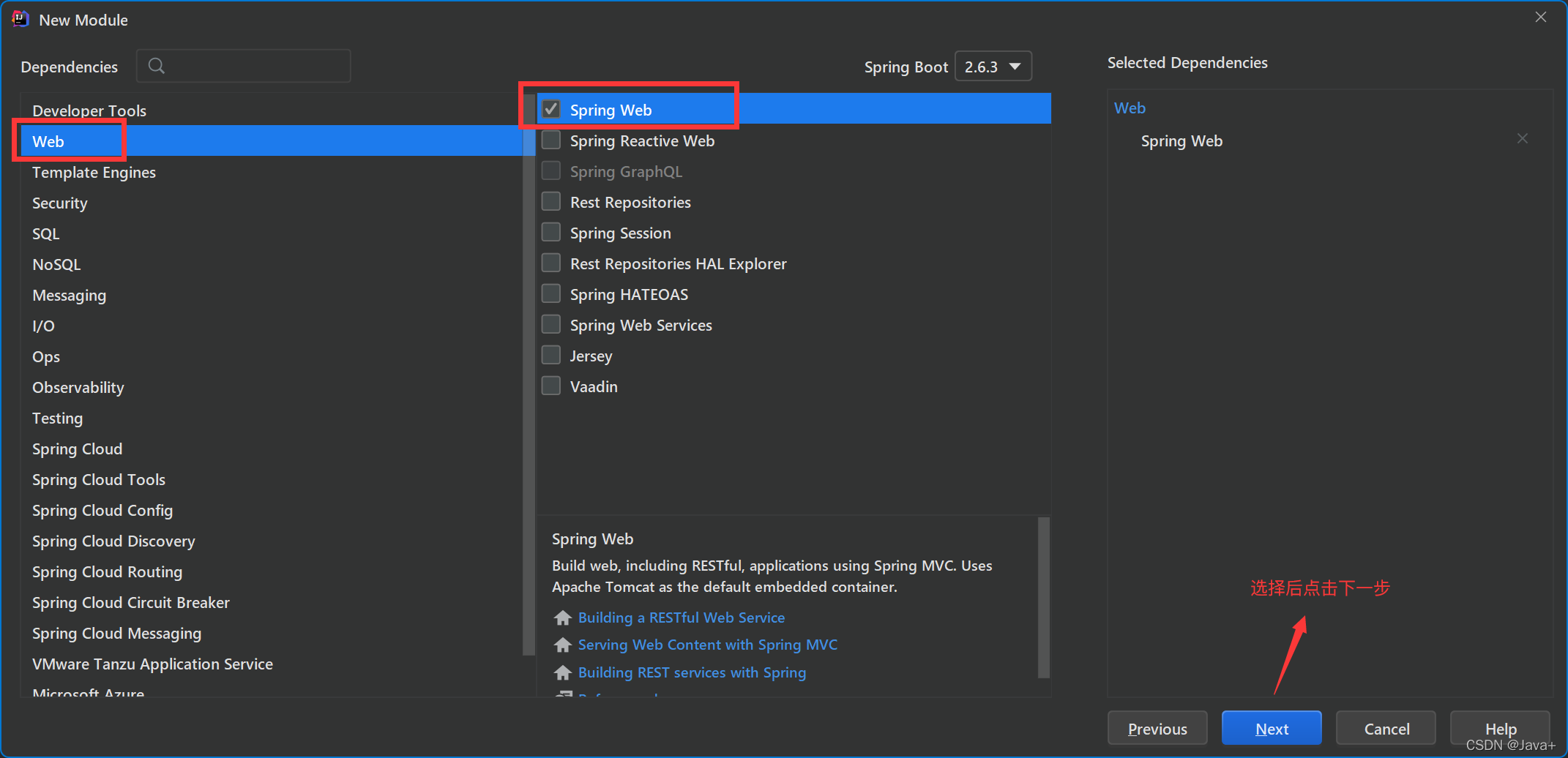Tick the Spring Web Services checkbox

coord(551,324)
